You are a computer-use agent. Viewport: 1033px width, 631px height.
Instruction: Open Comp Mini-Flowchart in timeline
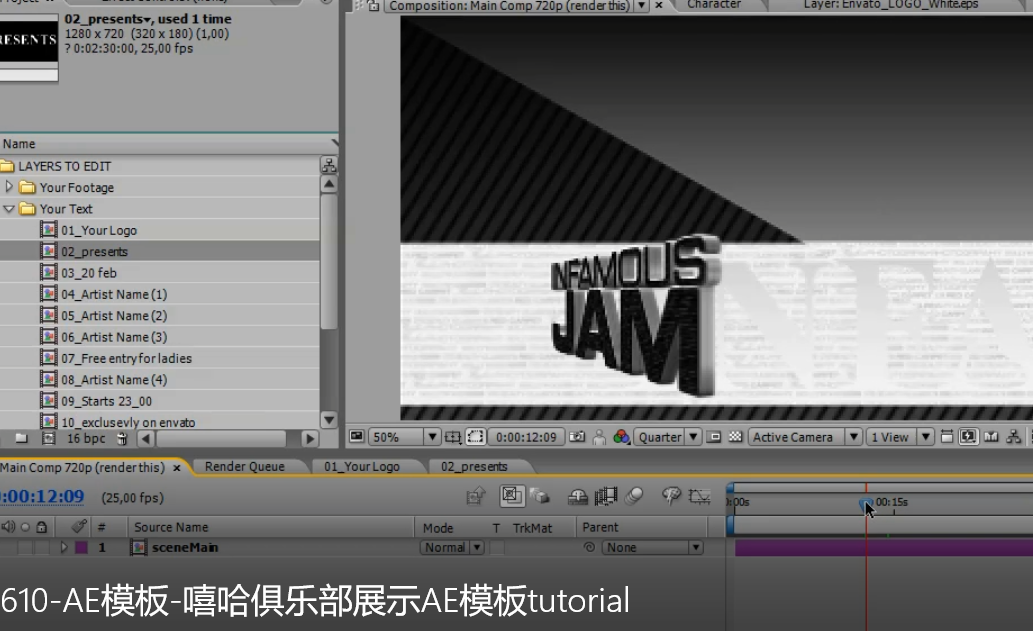click(x=475, y=496)
